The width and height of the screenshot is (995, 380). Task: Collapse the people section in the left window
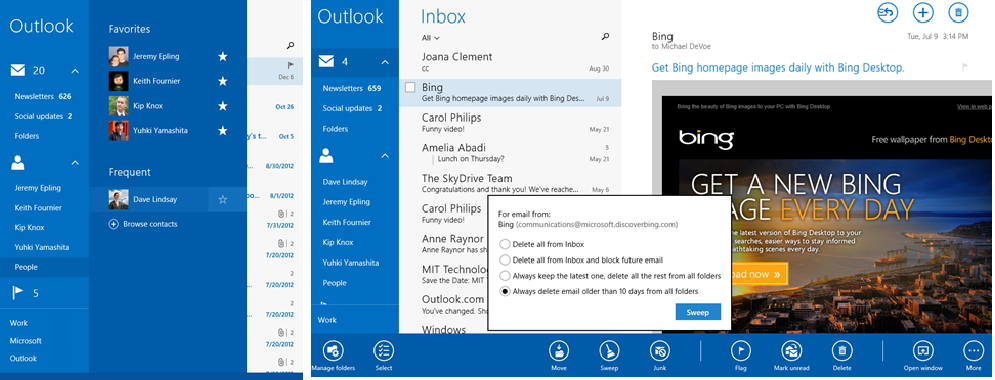(x=75, y=163)
